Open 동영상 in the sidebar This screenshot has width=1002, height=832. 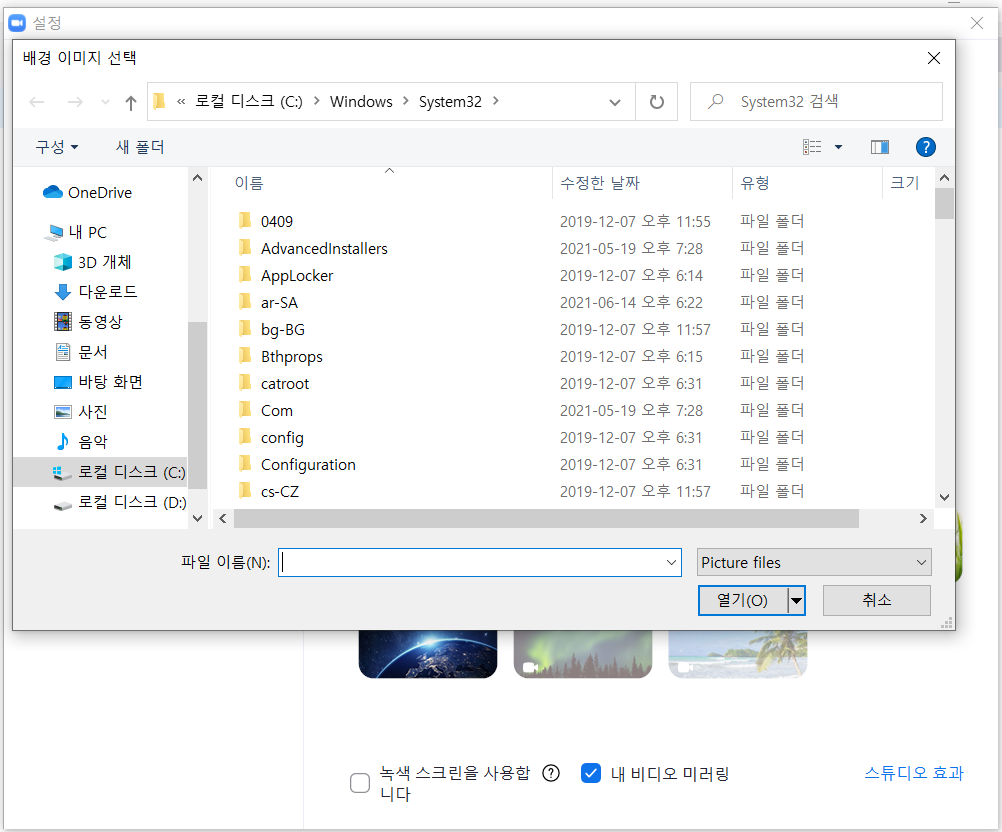(x=88, y=322)
